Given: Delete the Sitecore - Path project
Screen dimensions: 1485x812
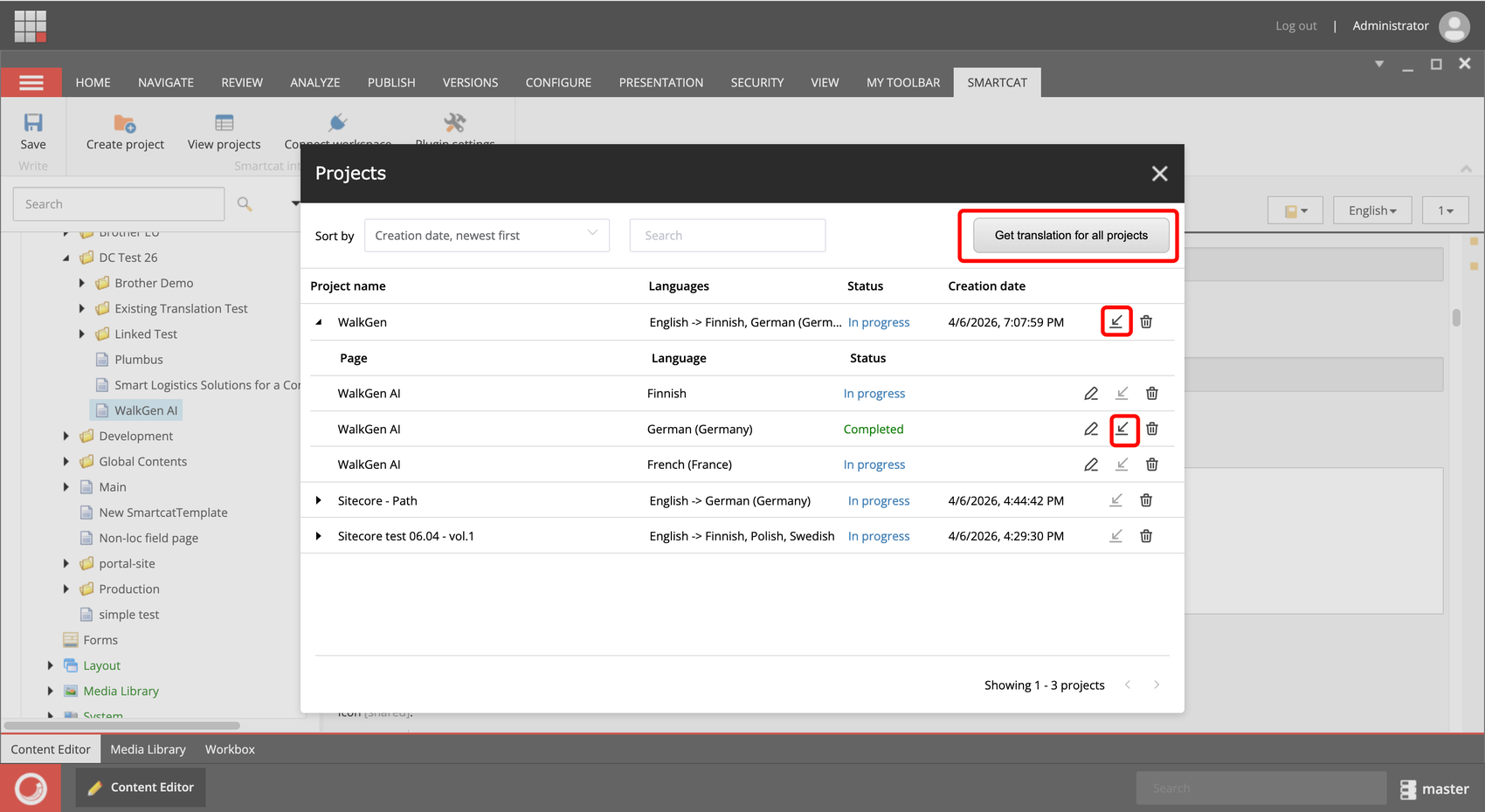Looking at the screenshot, I should tap(1146, 500).
